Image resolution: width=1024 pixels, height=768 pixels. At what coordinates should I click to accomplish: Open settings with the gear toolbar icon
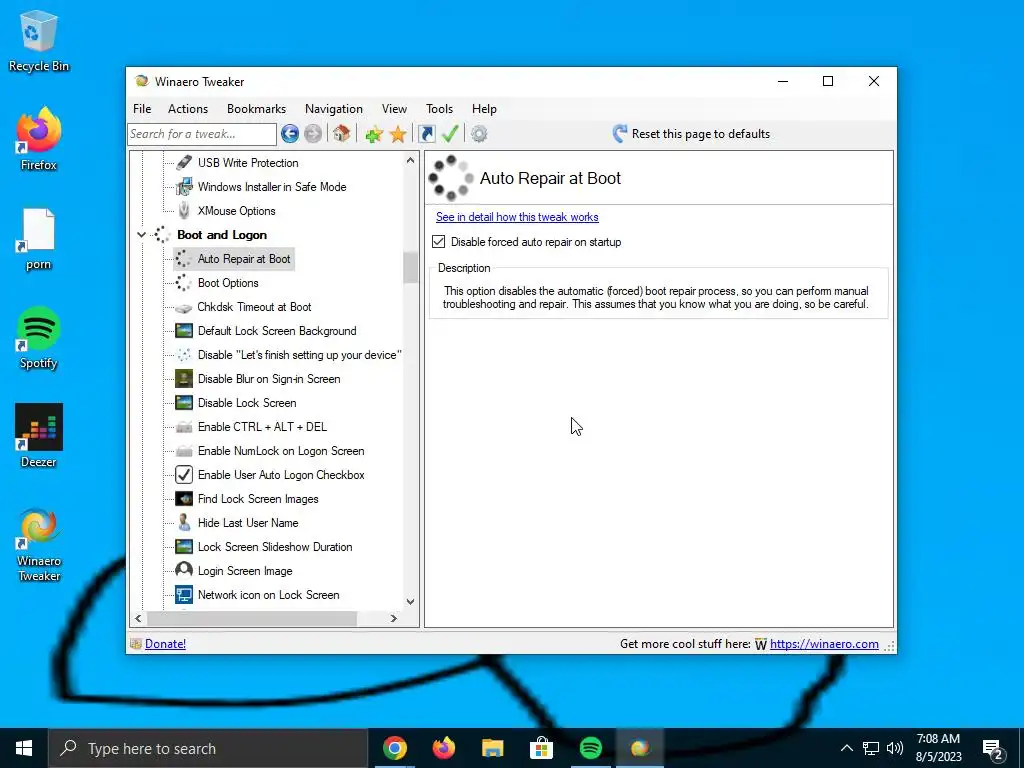pos(479,134)
